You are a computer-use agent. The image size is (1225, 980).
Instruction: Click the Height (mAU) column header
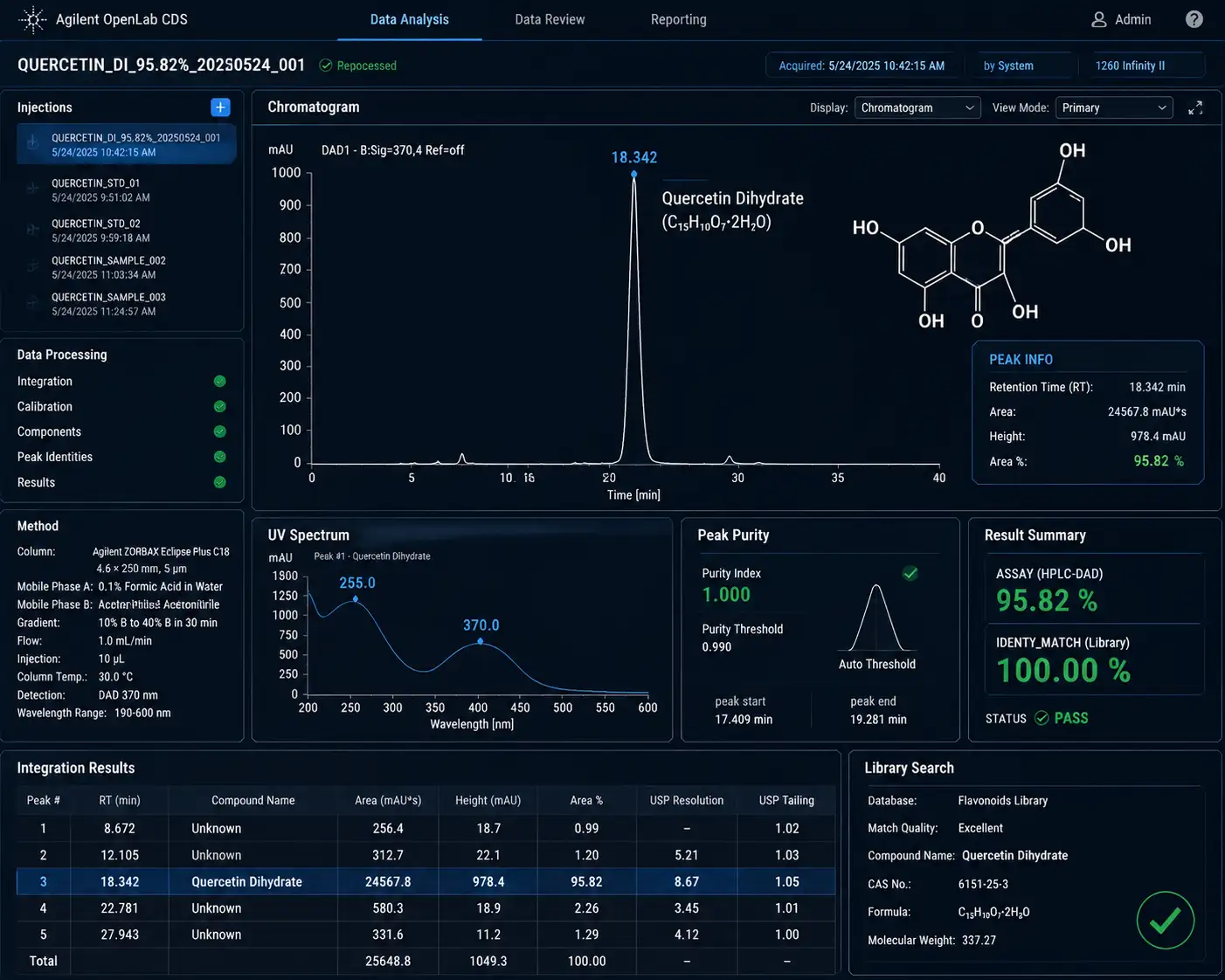488,800
